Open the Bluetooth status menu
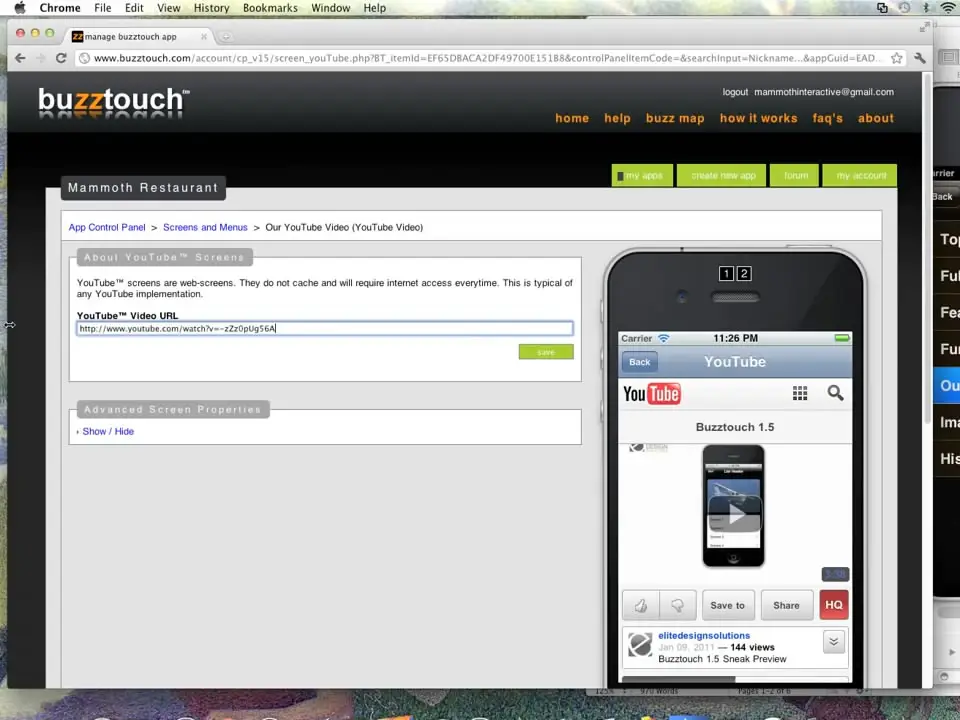960x720 pixels. (926, 8)
